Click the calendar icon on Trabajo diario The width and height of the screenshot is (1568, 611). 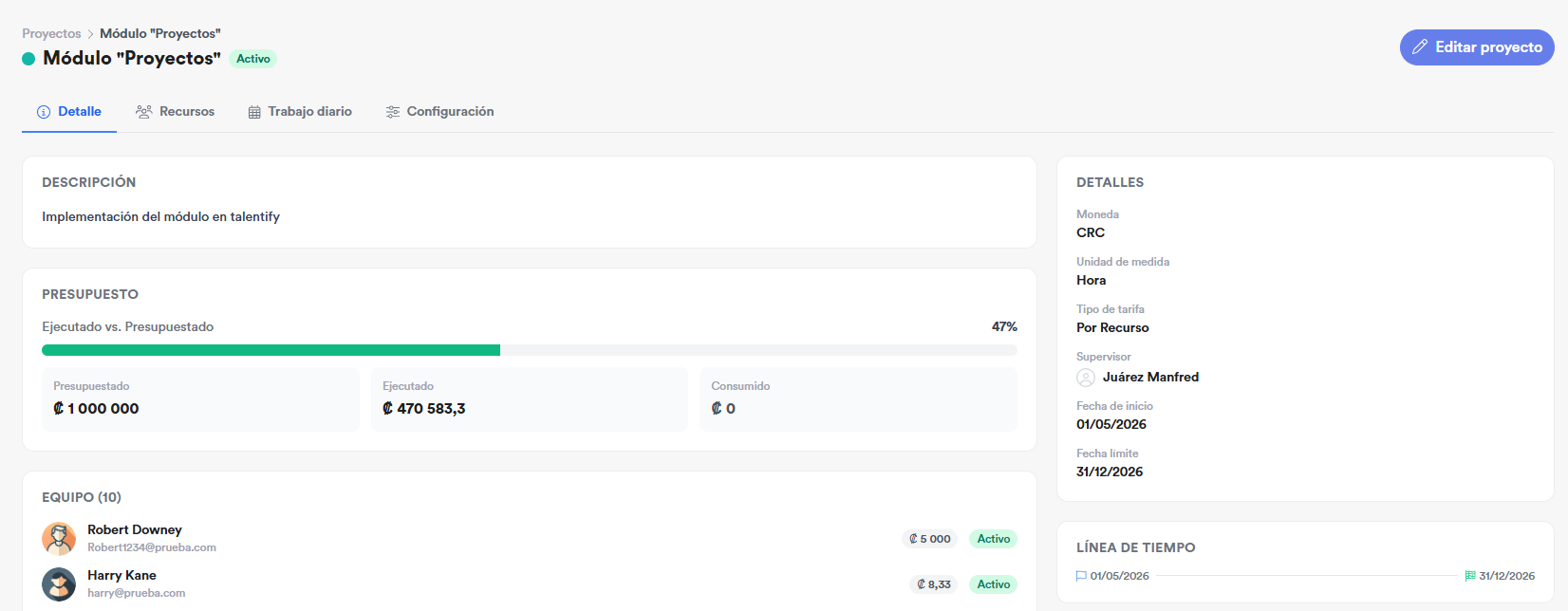pyautogui.click(x=254, y=112)
